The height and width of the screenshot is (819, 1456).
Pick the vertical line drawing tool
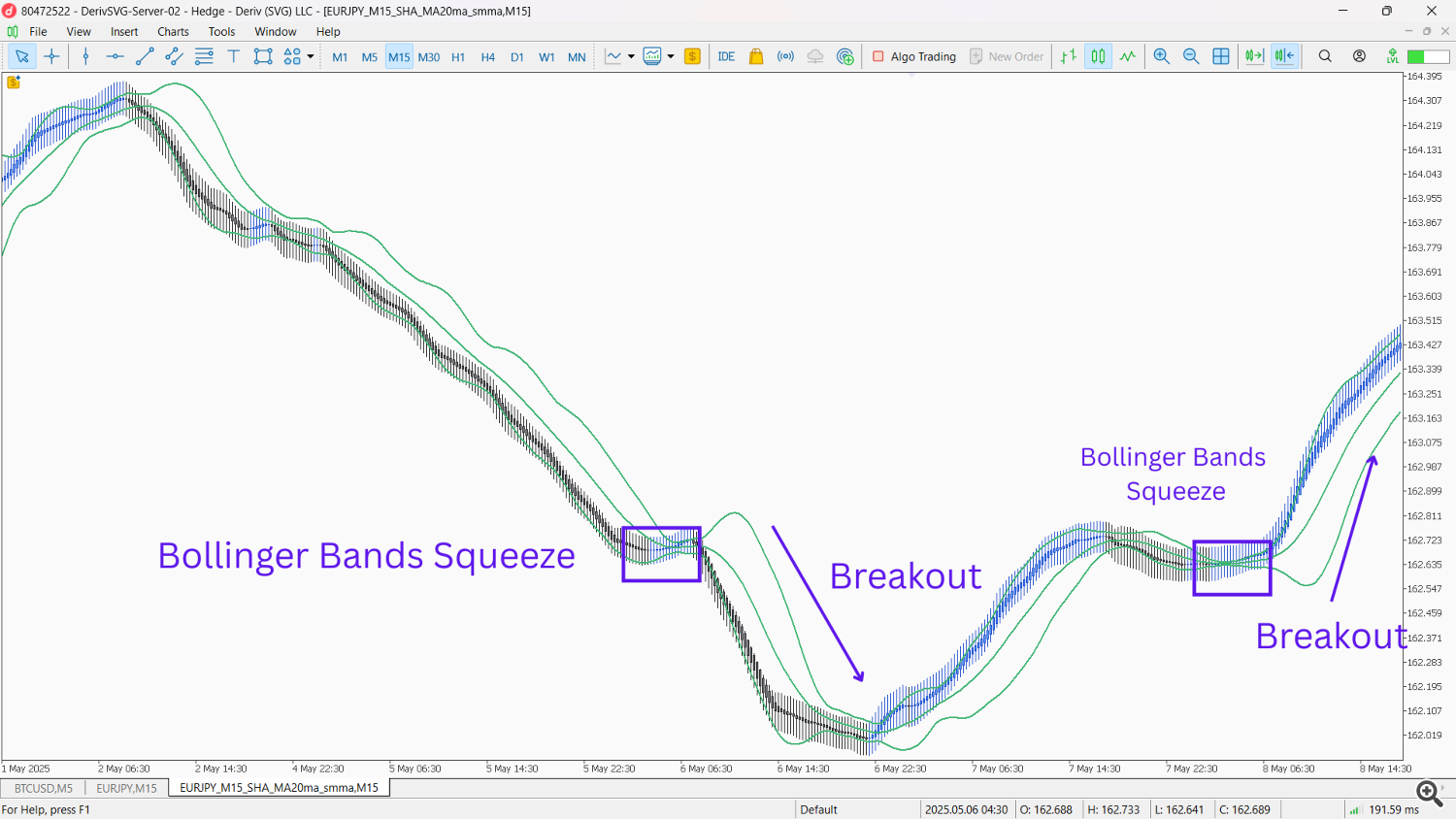[86, 56]
